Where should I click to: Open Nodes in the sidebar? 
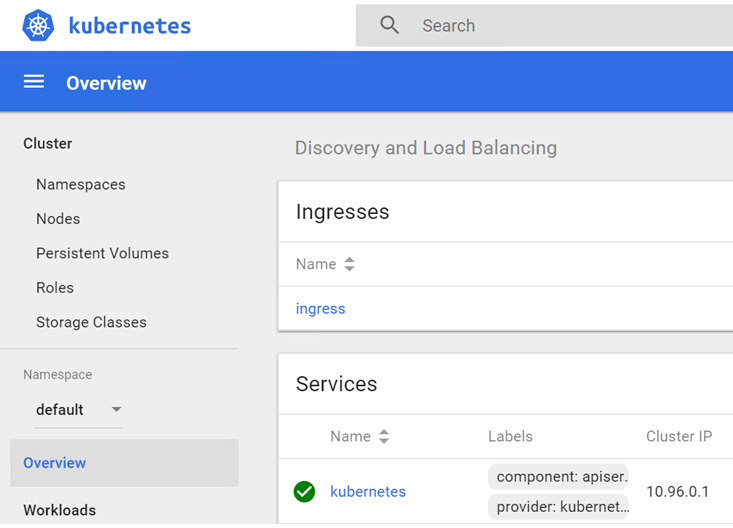(58, 219)
